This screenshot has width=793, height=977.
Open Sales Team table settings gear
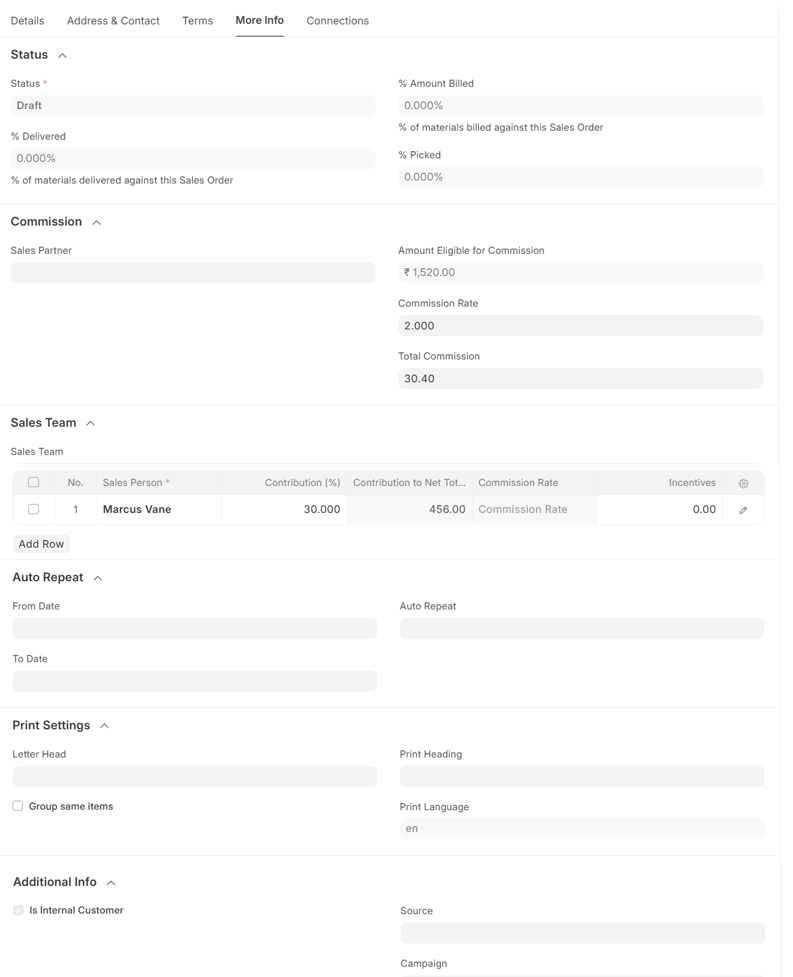743,483
